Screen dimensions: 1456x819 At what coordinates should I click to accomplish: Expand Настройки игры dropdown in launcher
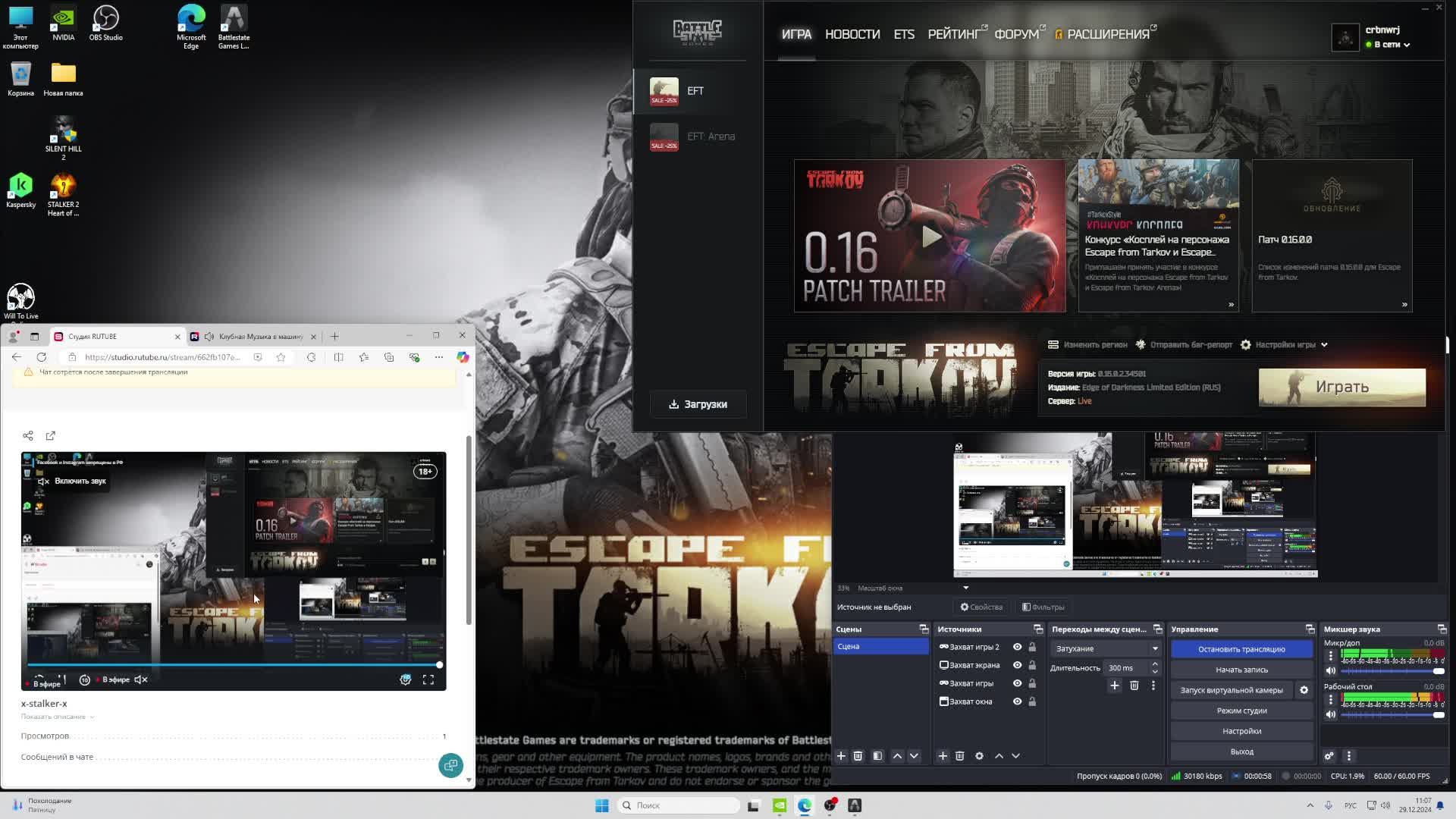tap(1285, 344)
